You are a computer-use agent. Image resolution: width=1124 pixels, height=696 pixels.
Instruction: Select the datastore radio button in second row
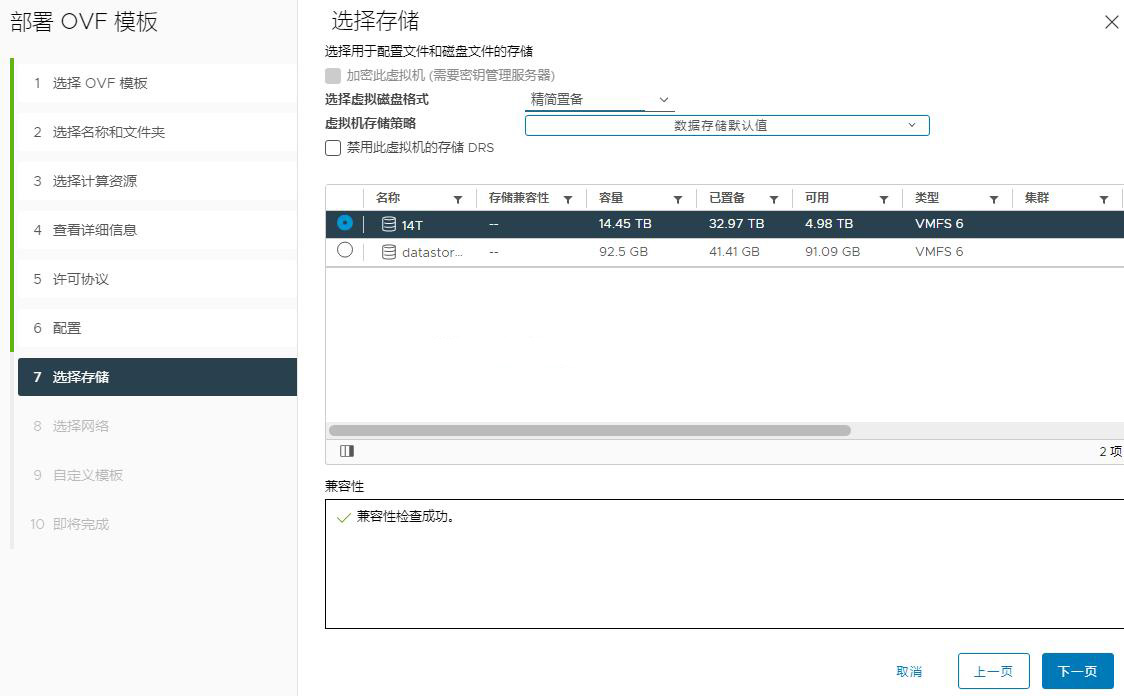(345, 251)
